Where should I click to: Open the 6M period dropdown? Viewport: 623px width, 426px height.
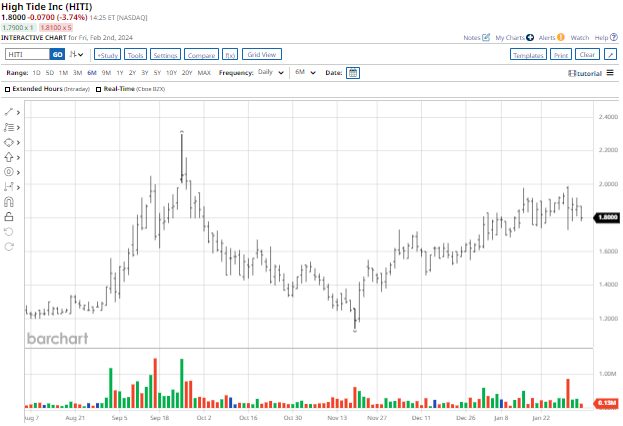pos(305,73)
